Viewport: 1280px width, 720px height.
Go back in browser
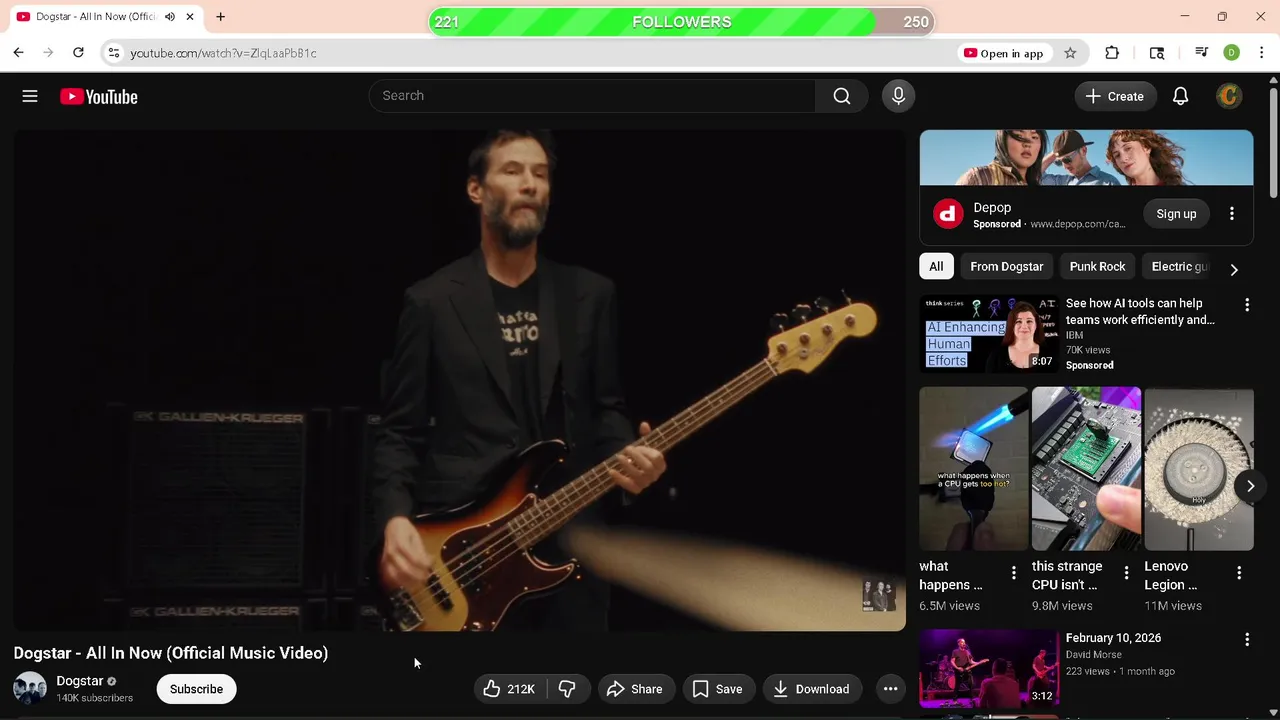click(x=18, y=53)
